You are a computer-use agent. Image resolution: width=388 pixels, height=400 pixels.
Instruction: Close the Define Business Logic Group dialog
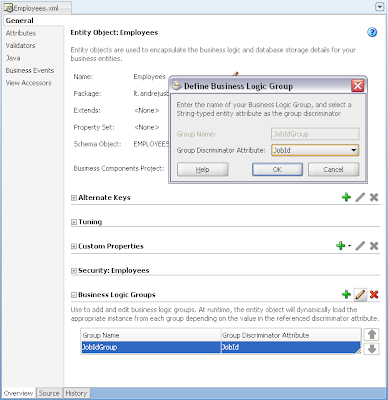point(358,86)
